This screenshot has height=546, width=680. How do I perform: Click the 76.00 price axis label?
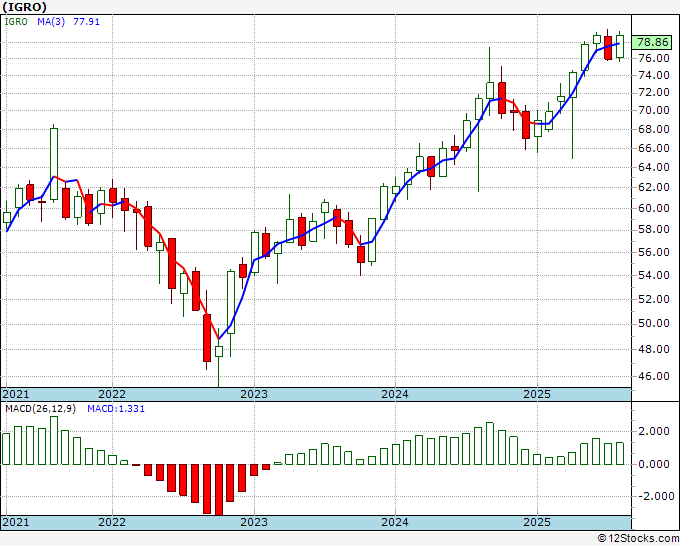(x=654, y=58)
